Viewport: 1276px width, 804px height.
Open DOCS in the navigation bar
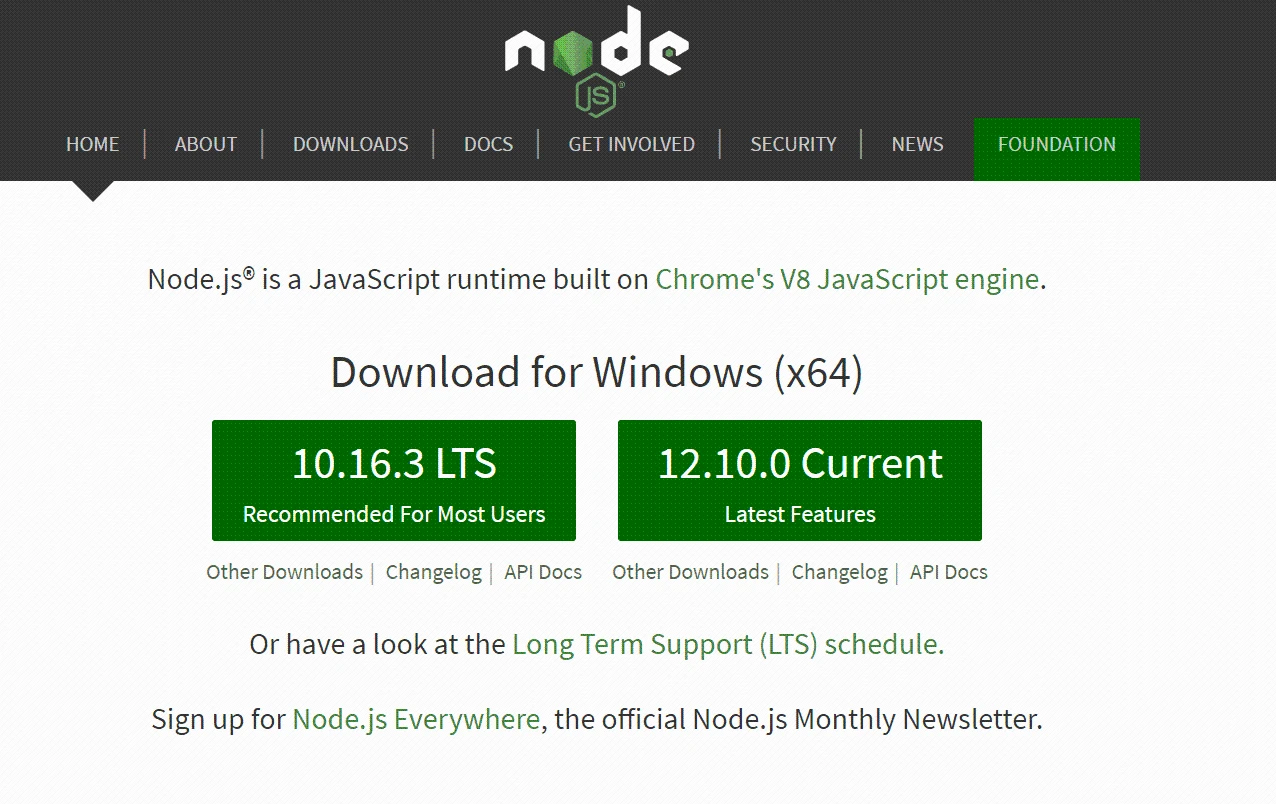coord(488,144)
